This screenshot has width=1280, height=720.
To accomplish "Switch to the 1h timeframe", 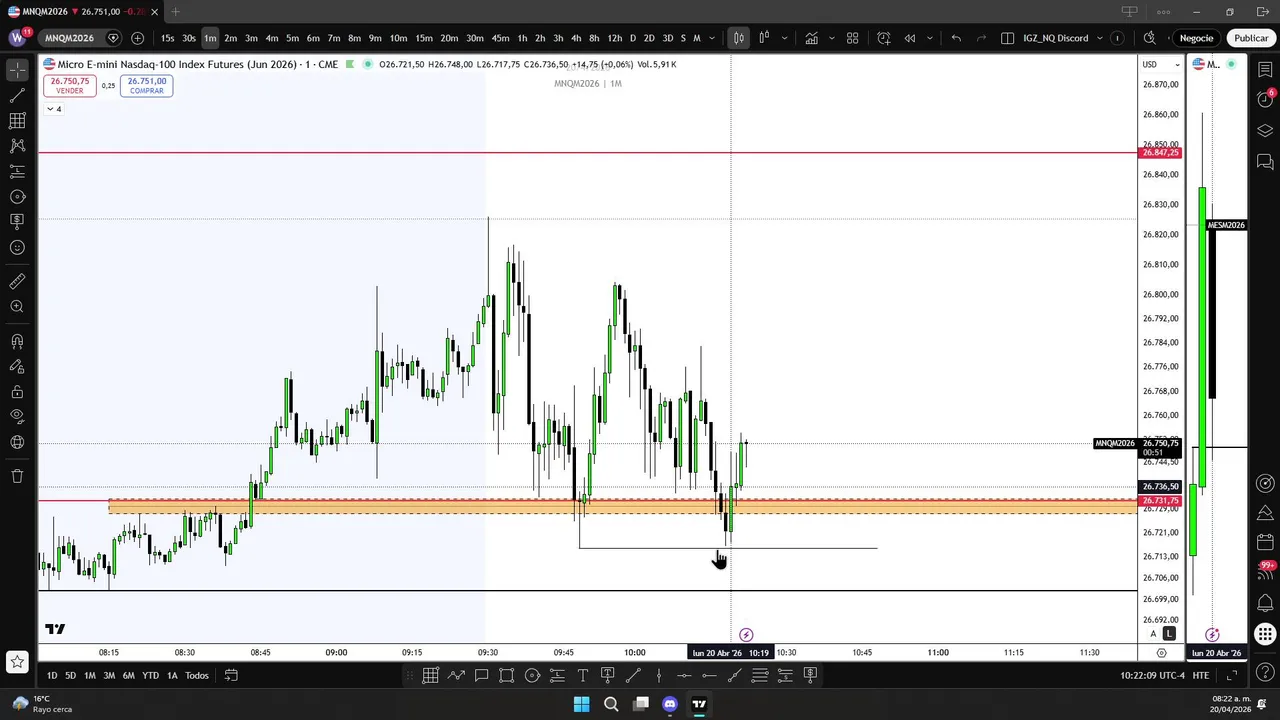I will pyautogui.click(x=522, y=38).
